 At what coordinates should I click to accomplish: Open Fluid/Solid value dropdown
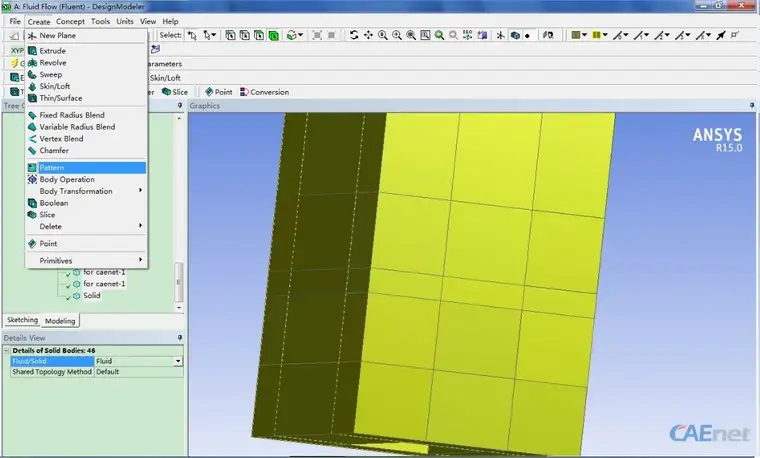point(178,361)
